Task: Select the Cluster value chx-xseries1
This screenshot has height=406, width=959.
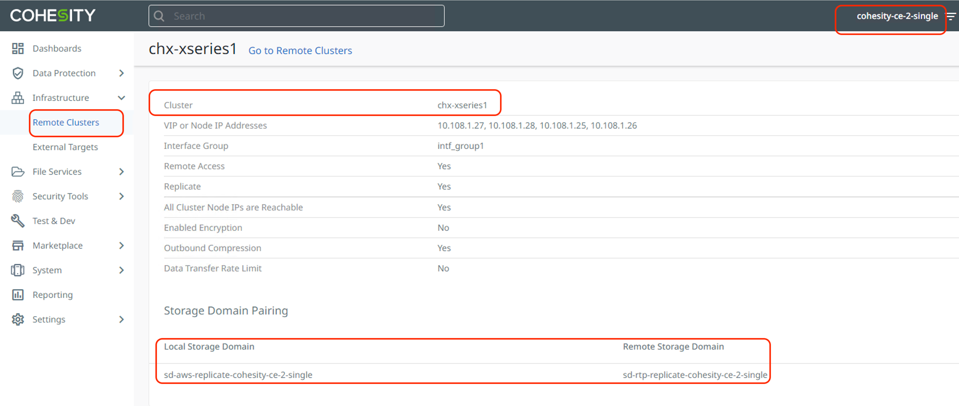Action: 462,105
